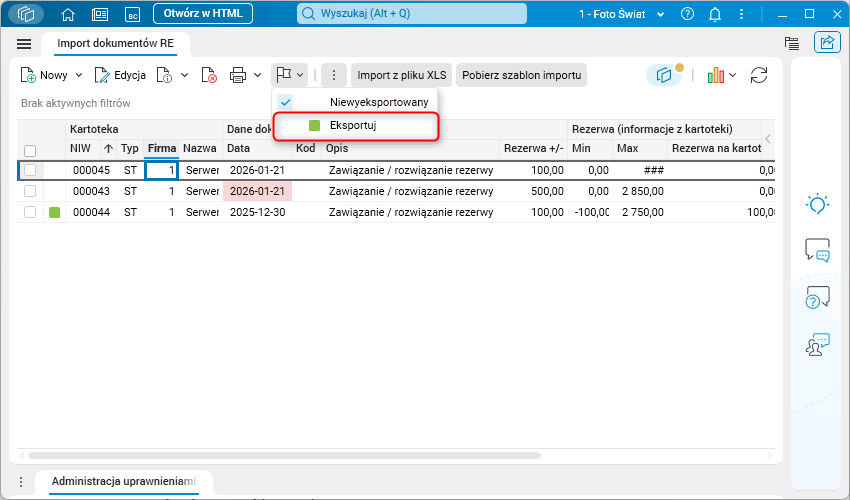Click the share/export icon at top right
The image size is (850, 500).
click(x=827, y=42)
